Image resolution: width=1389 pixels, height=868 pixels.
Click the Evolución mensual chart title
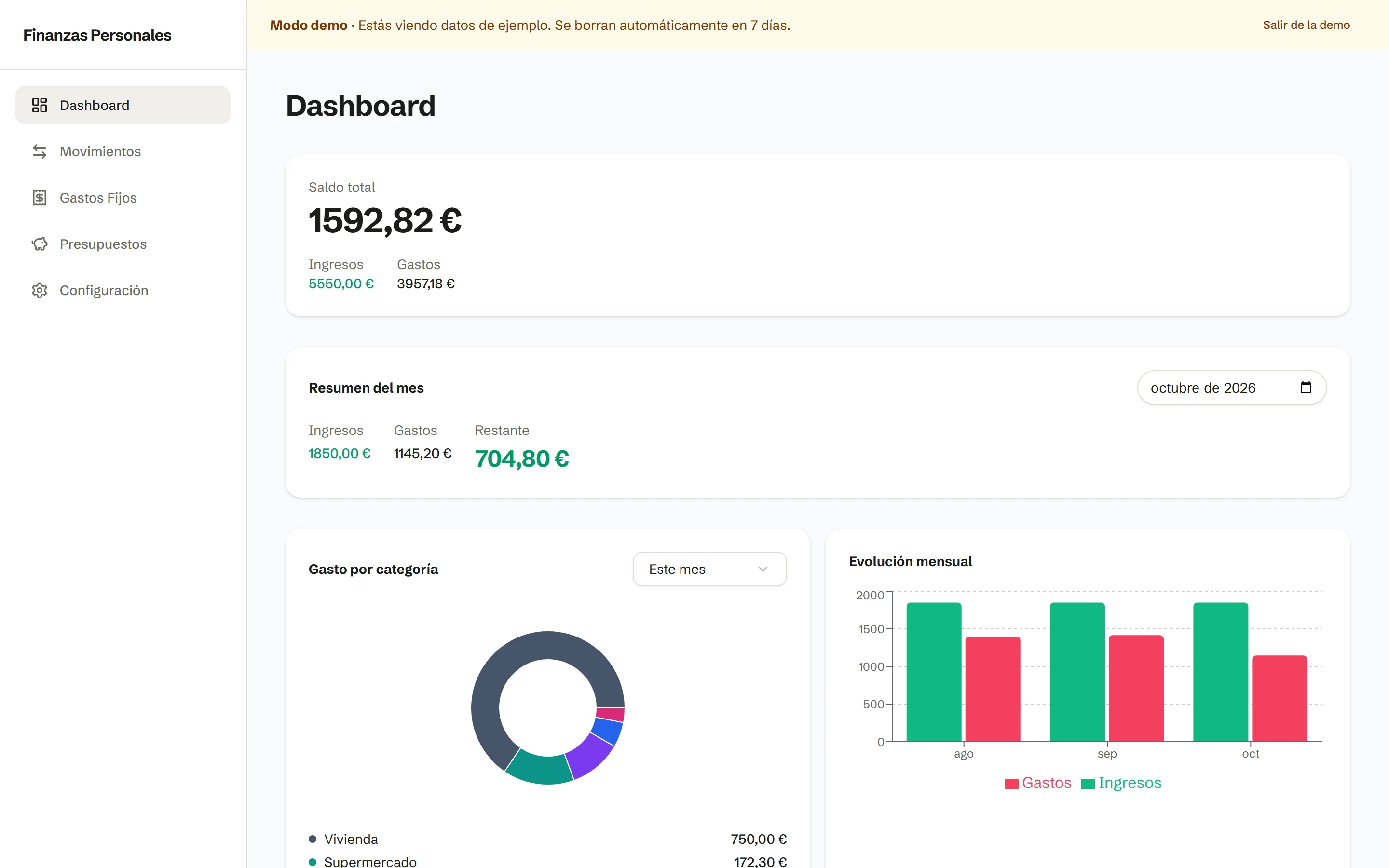pos(910,561)
